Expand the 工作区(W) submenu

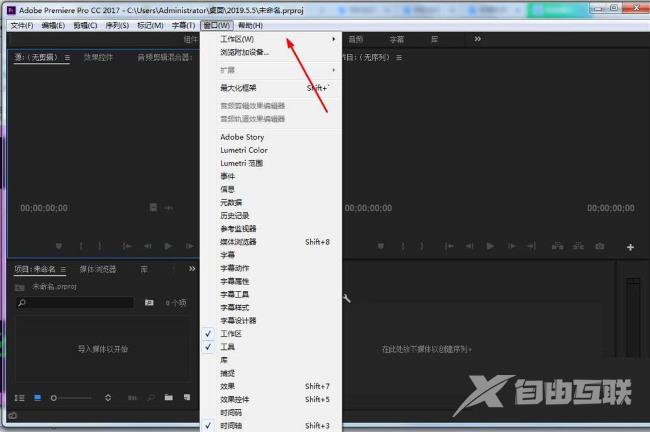click(271, 39)
